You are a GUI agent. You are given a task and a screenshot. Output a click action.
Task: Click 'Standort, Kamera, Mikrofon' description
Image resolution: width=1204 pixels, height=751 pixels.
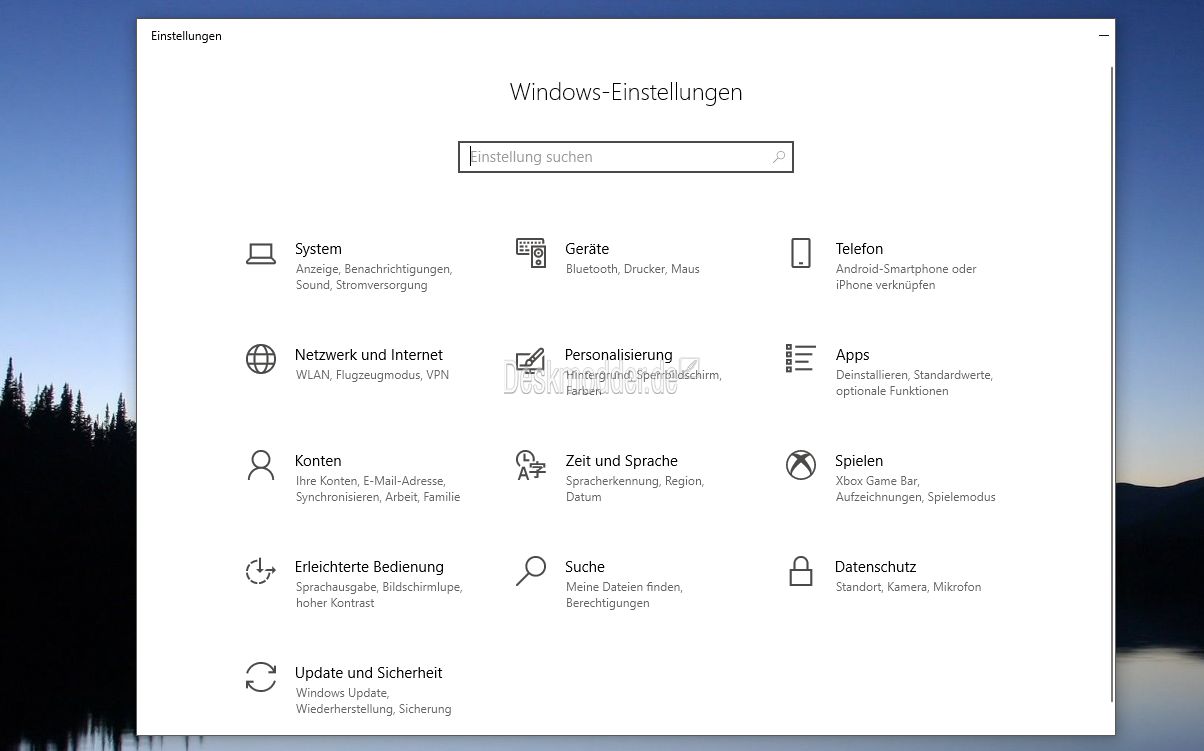tap(908, 587)
